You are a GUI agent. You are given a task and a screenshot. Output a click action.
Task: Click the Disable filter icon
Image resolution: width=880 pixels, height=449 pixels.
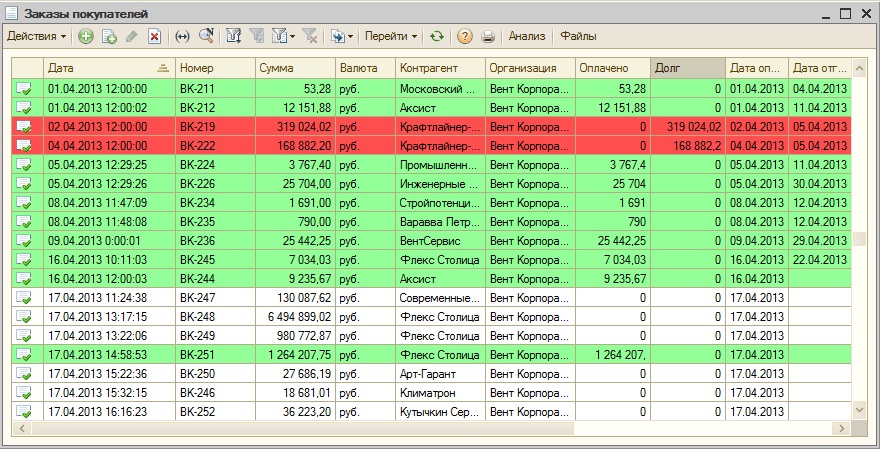(x=310, y=37)
